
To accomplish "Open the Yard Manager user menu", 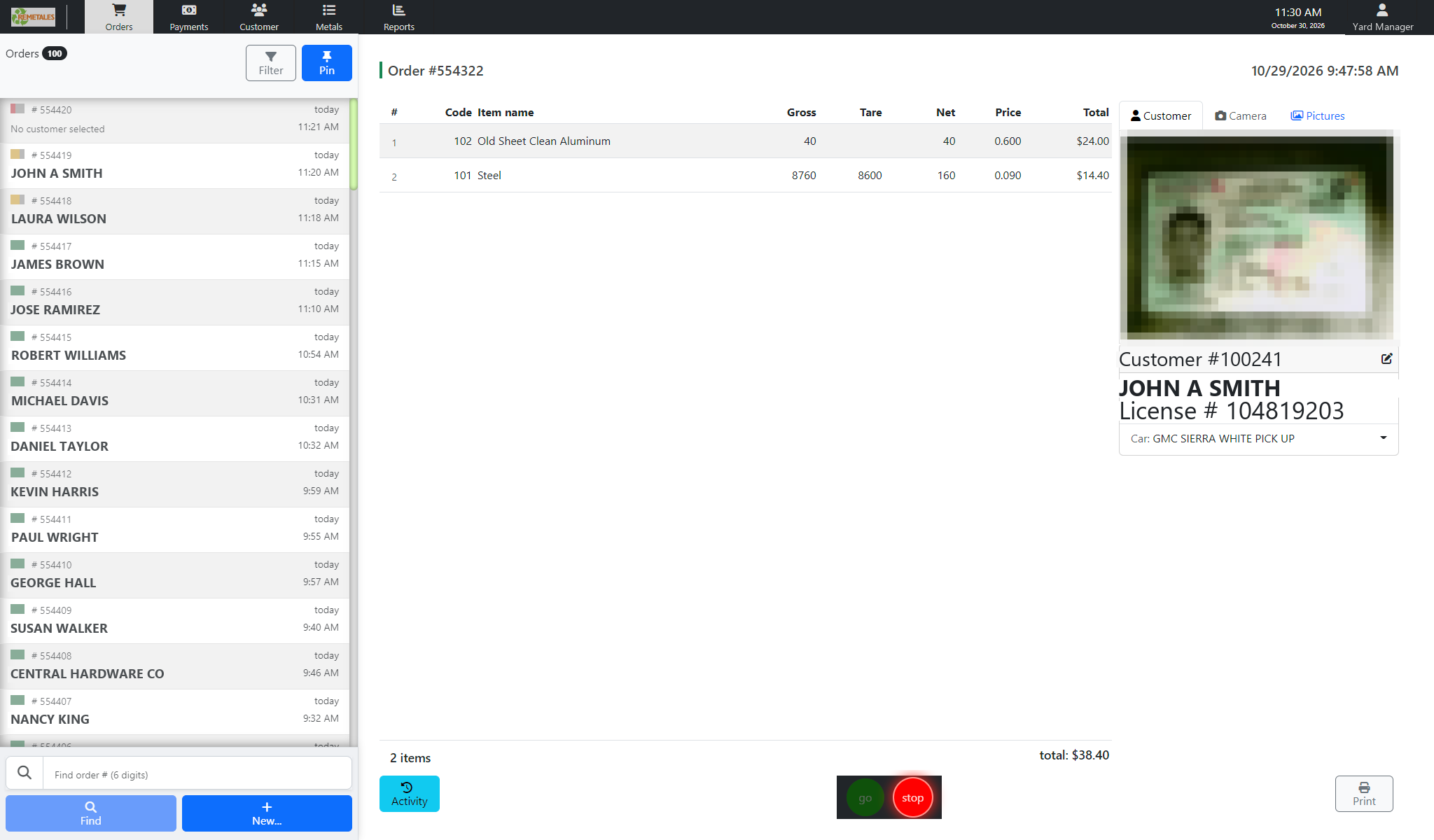I will point(1383,17).
